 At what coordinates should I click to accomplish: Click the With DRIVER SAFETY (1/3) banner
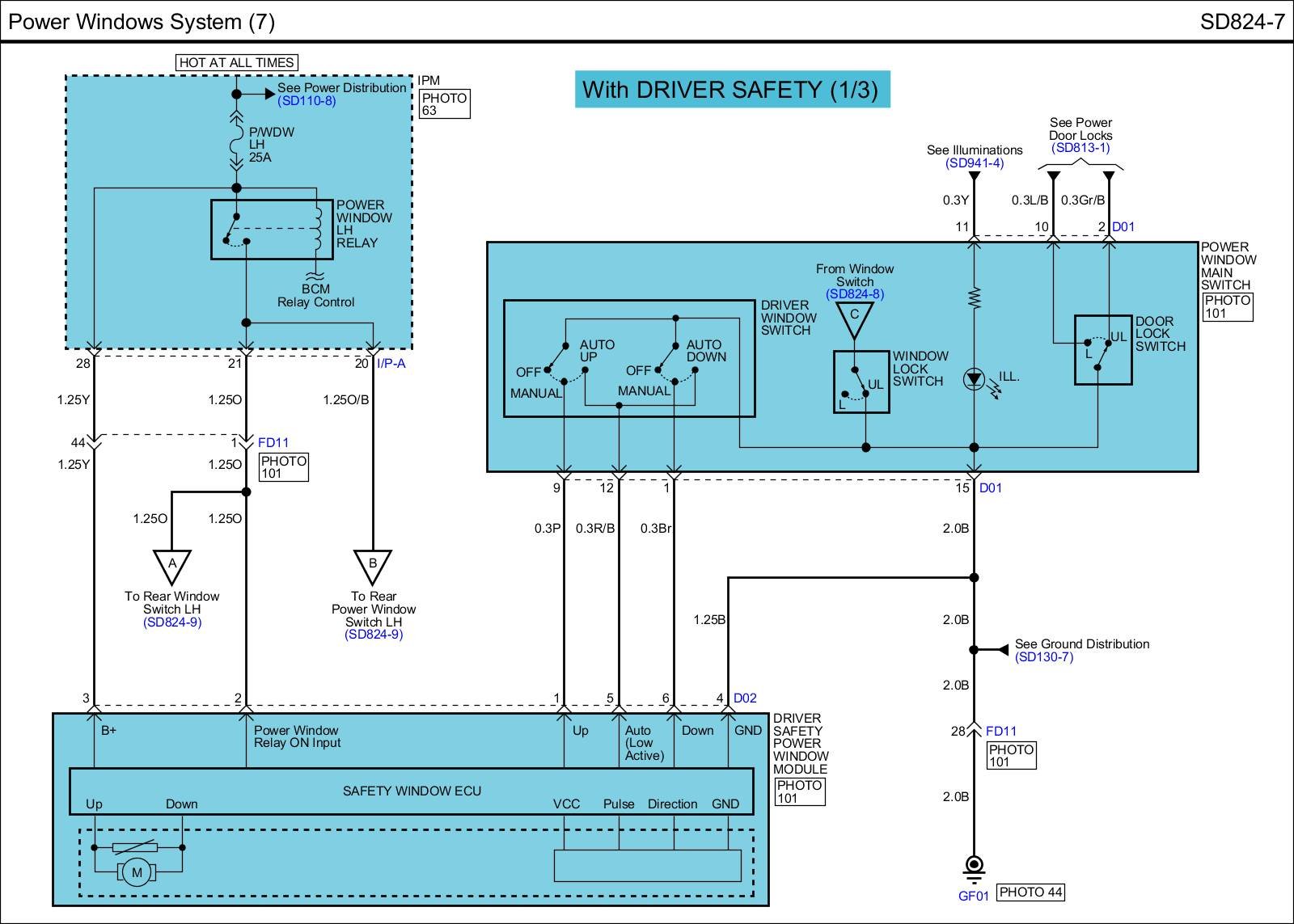(731, 89)
